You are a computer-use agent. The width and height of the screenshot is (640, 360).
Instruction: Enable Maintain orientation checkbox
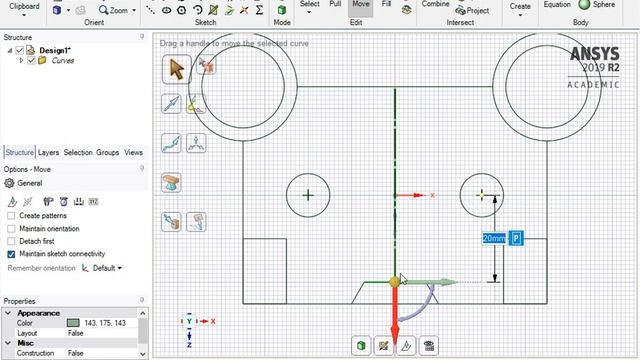pyautogui.click(x=11, y=229)
